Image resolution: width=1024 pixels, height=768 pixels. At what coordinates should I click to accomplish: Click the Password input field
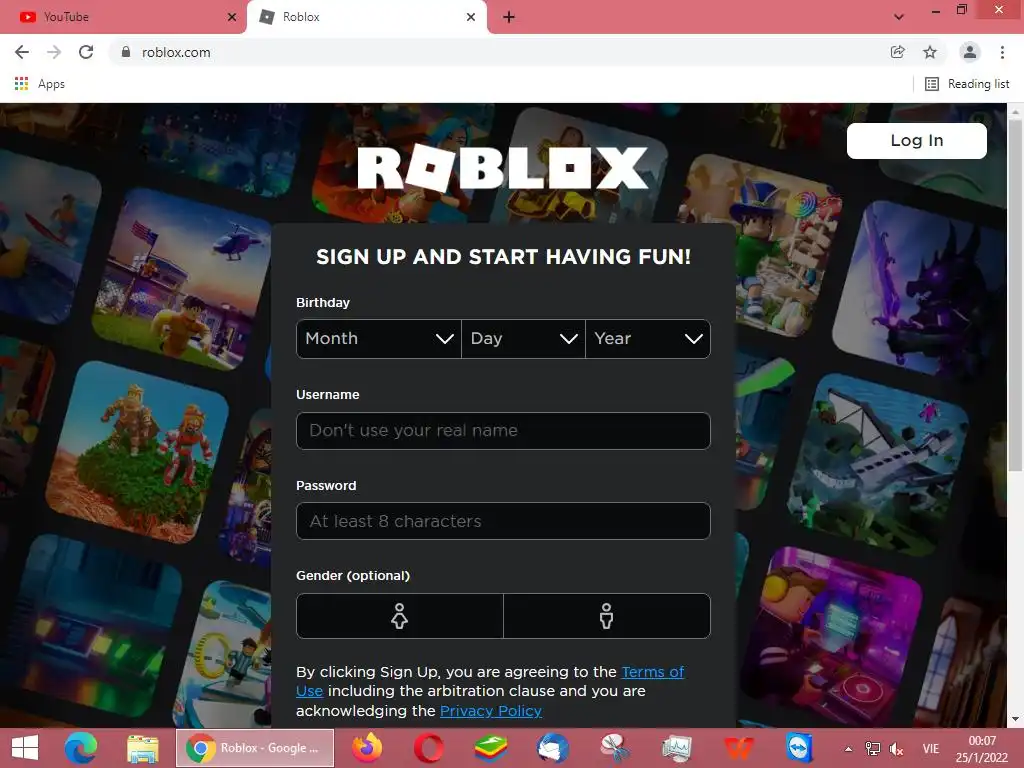pos(503,521)
